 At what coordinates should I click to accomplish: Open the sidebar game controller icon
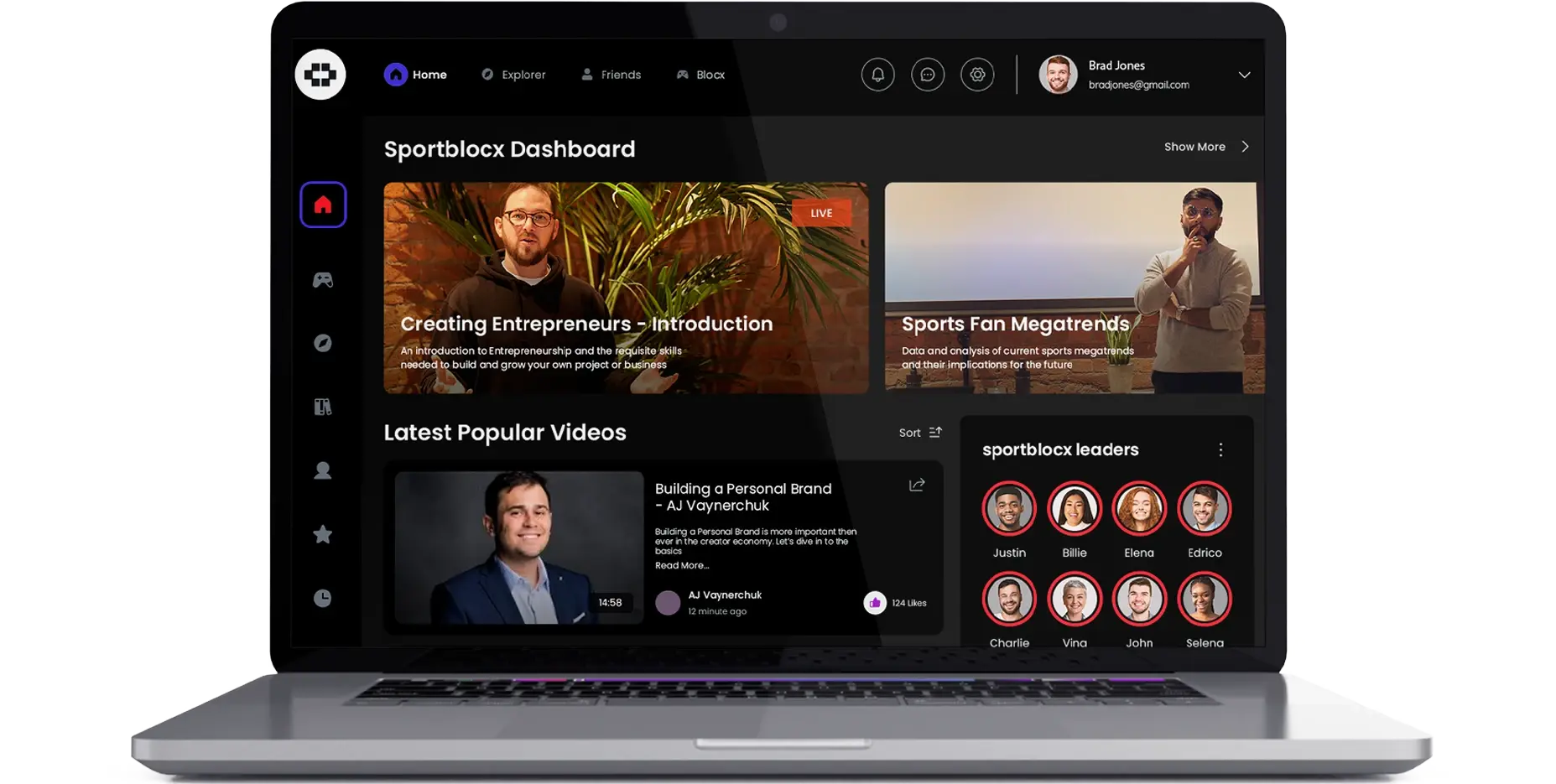[323, 280]
